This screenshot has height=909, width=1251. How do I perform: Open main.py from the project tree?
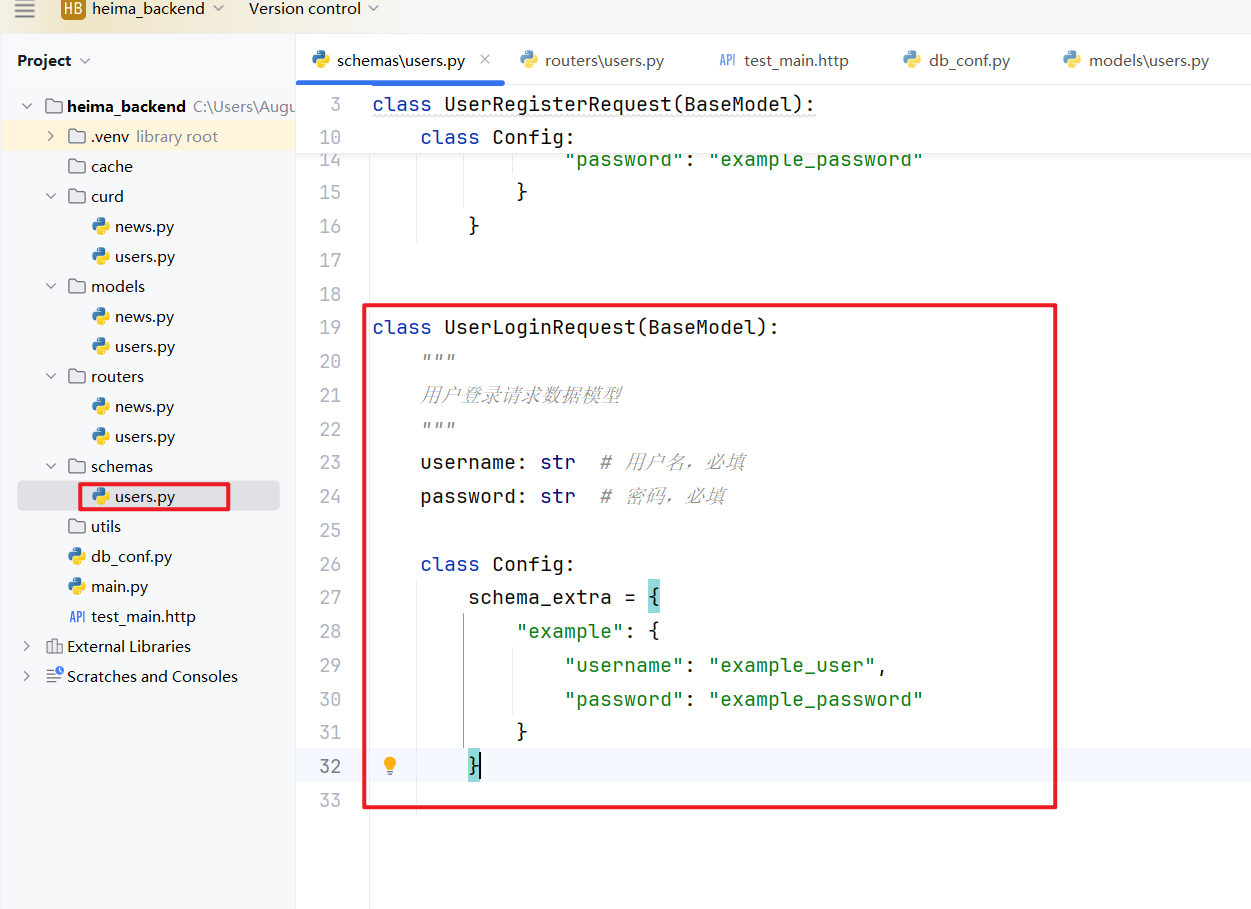[118, 587]
